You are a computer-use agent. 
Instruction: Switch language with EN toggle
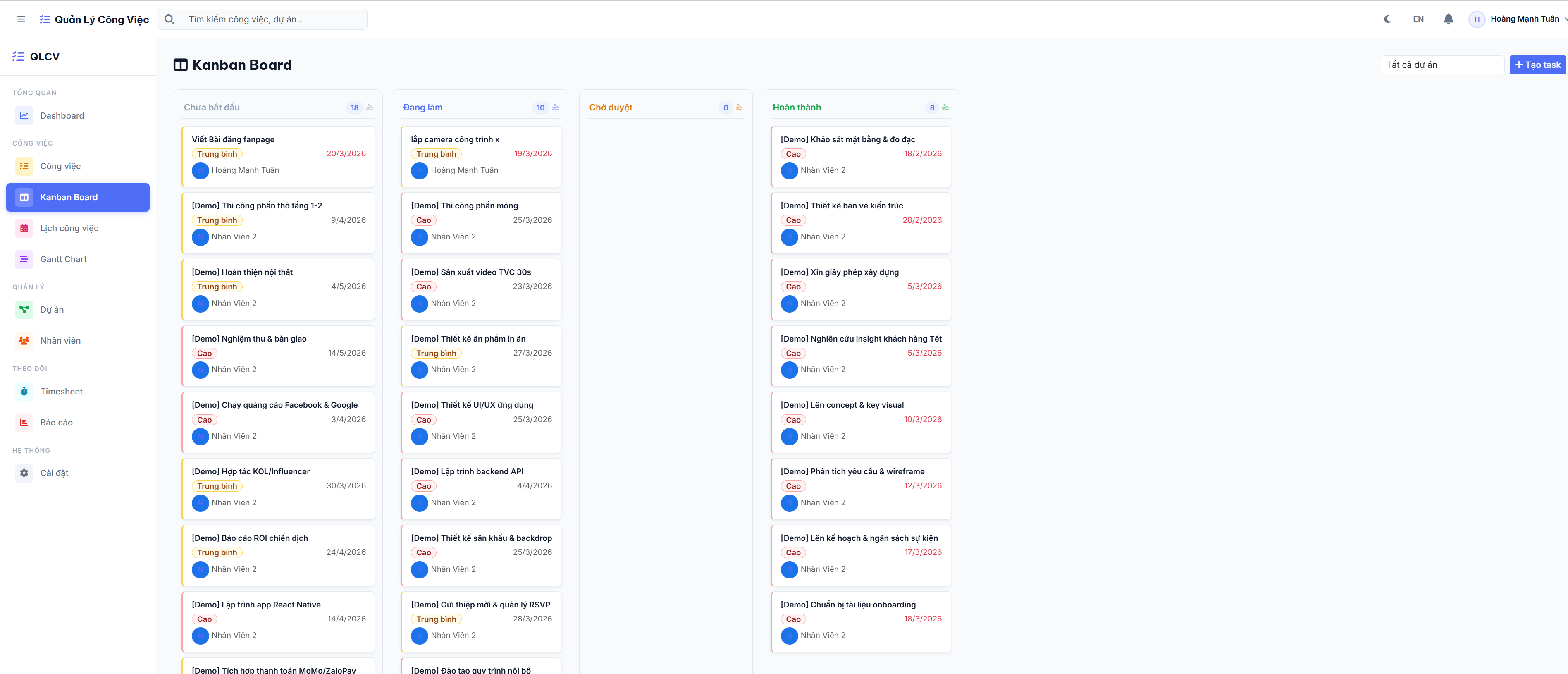pos(1418,19)
